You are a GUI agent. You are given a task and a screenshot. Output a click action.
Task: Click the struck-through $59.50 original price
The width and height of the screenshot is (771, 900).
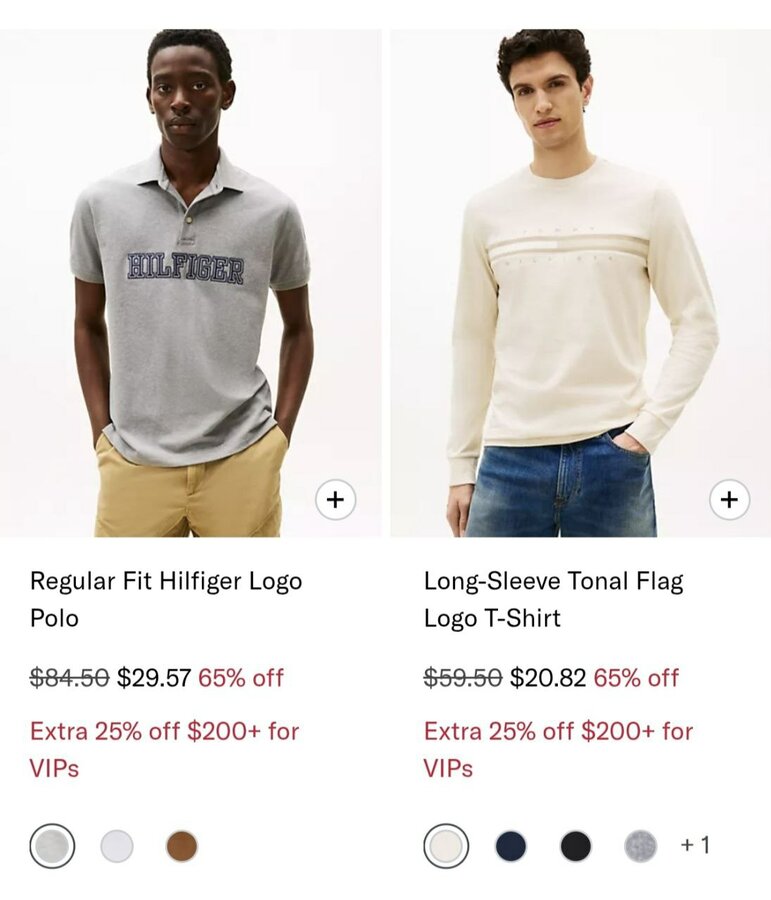tap(463, 677)
